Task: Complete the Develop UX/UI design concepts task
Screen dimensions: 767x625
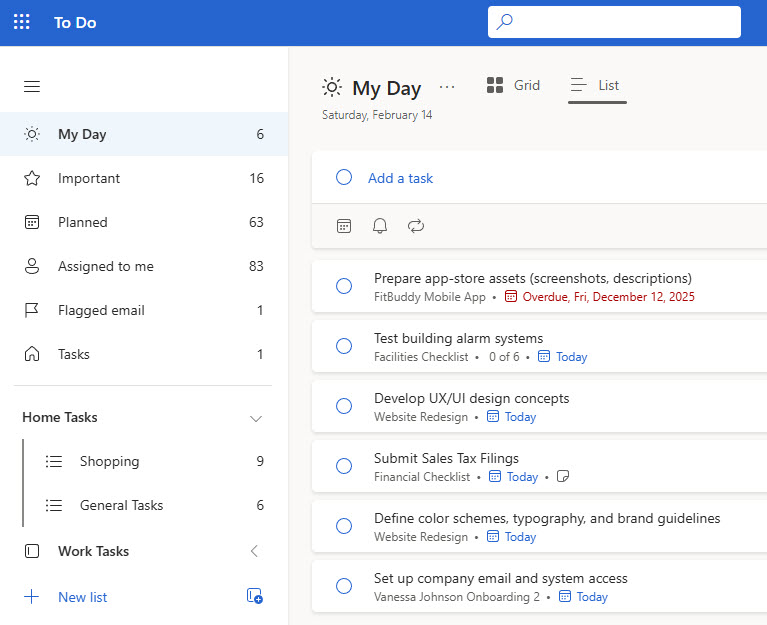Action: [344, 406]
